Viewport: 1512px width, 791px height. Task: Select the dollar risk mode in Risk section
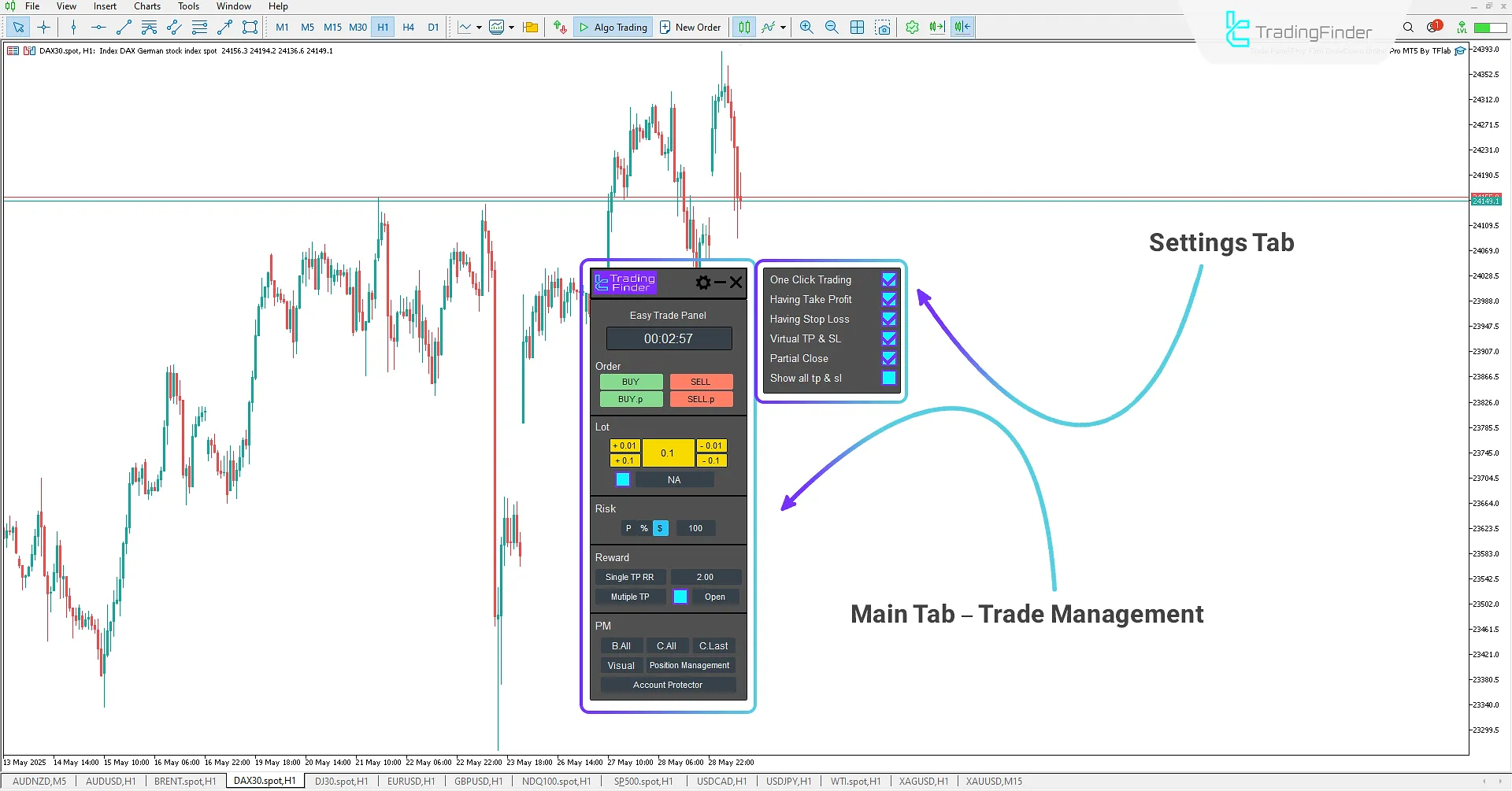[x=660, y=528]
